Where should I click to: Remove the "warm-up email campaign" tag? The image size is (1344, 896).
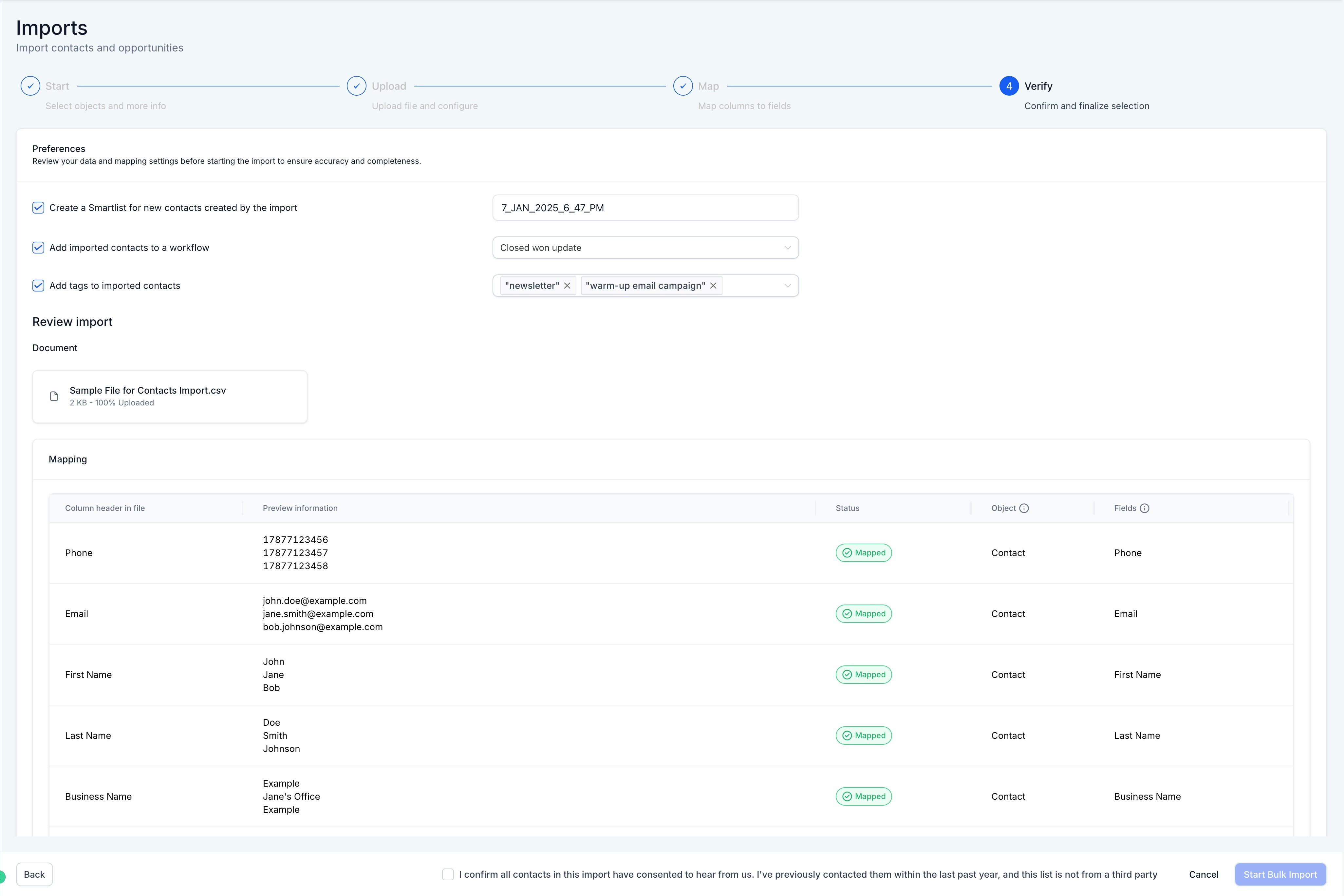713,286
